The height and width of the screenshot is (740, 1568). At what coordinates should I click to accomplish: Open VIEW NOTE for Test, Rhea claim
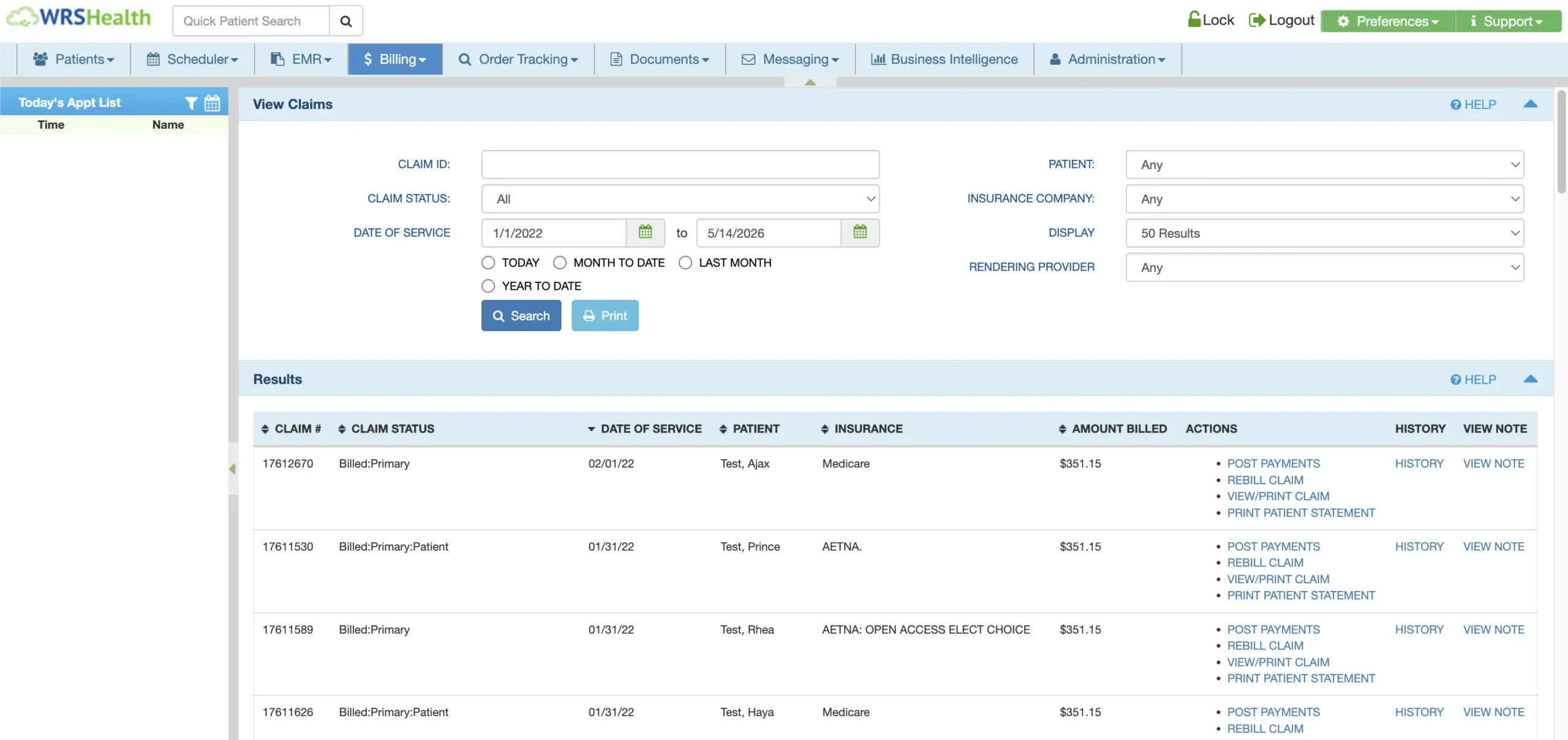coord(1494,630)
